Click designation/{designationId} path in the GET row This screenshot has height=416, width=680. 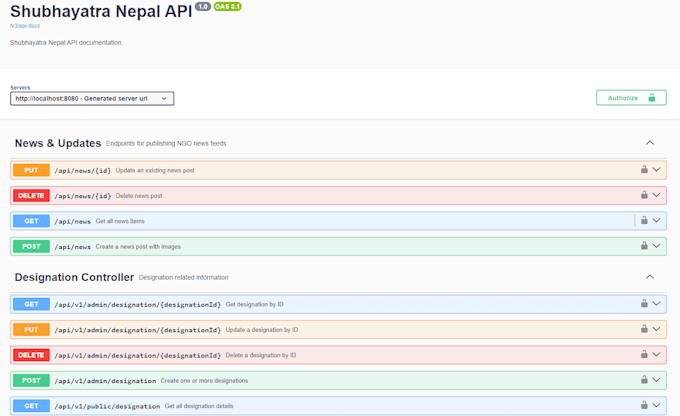click(137, 305)
